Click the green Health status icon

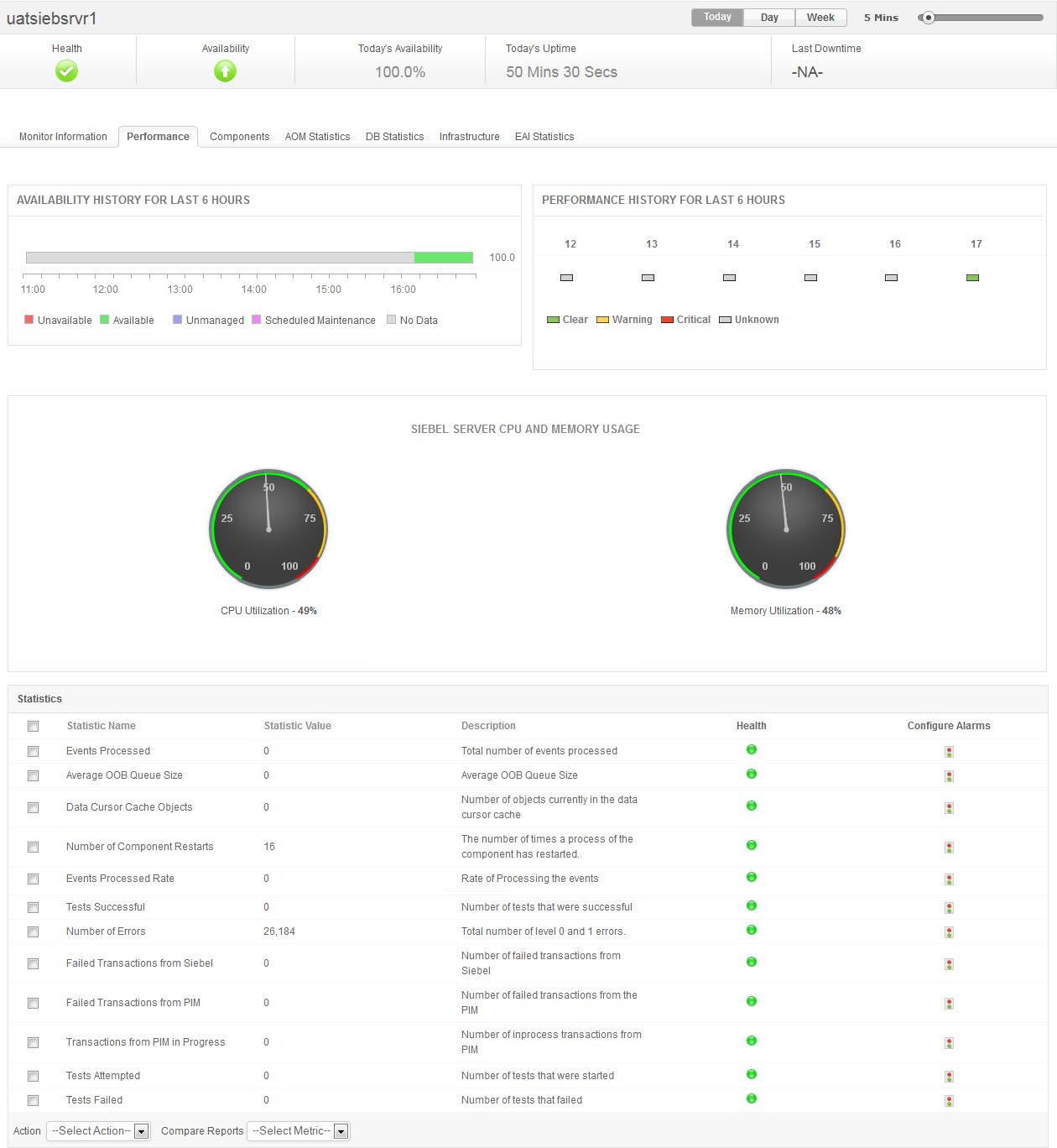coord(66,71)
